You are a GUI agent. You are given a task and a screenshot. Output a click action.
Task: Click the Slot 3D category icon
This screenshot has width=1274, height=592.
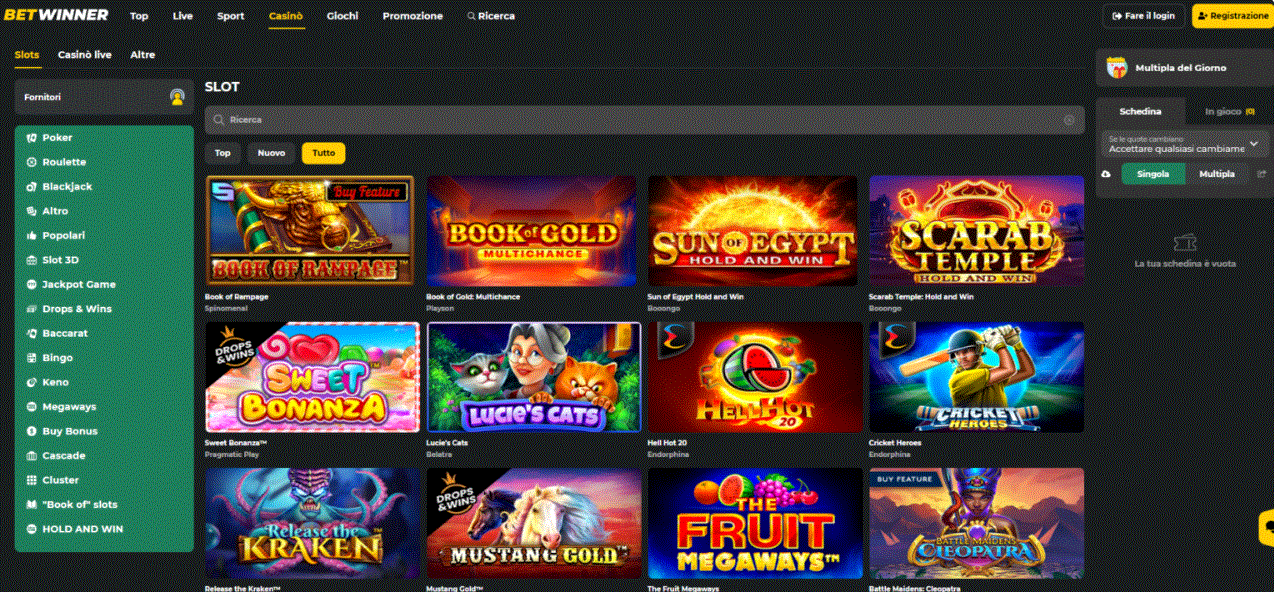coord(32,260)
